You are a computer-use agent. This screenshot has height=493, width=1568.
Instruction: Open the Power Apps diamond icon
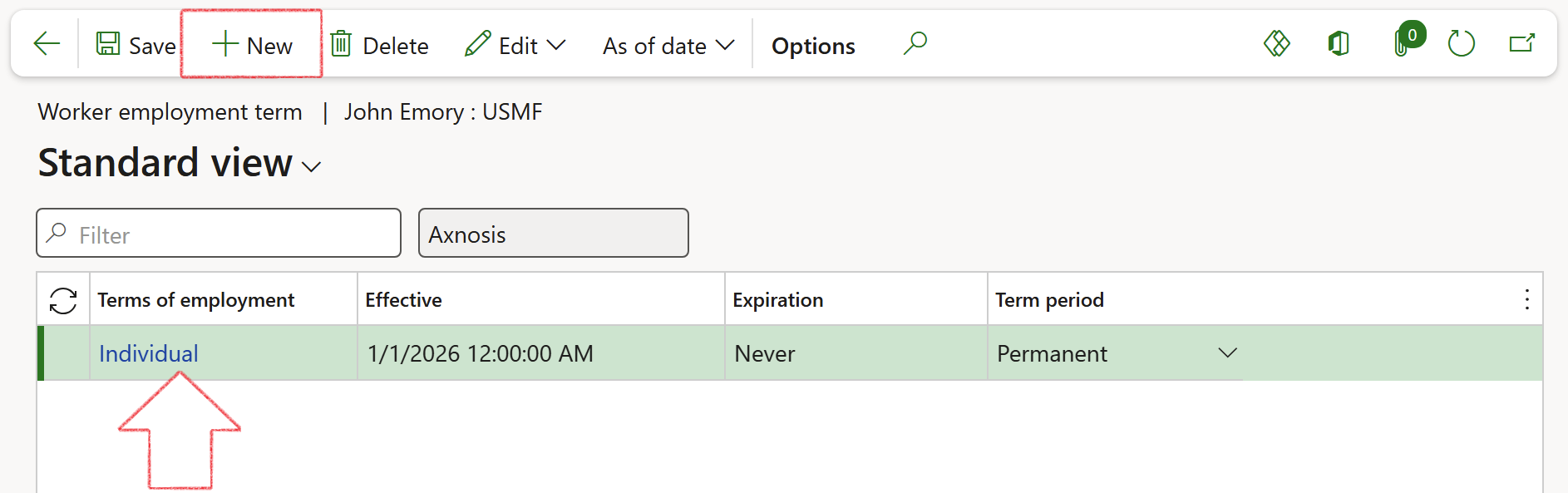coord(1276,43)
